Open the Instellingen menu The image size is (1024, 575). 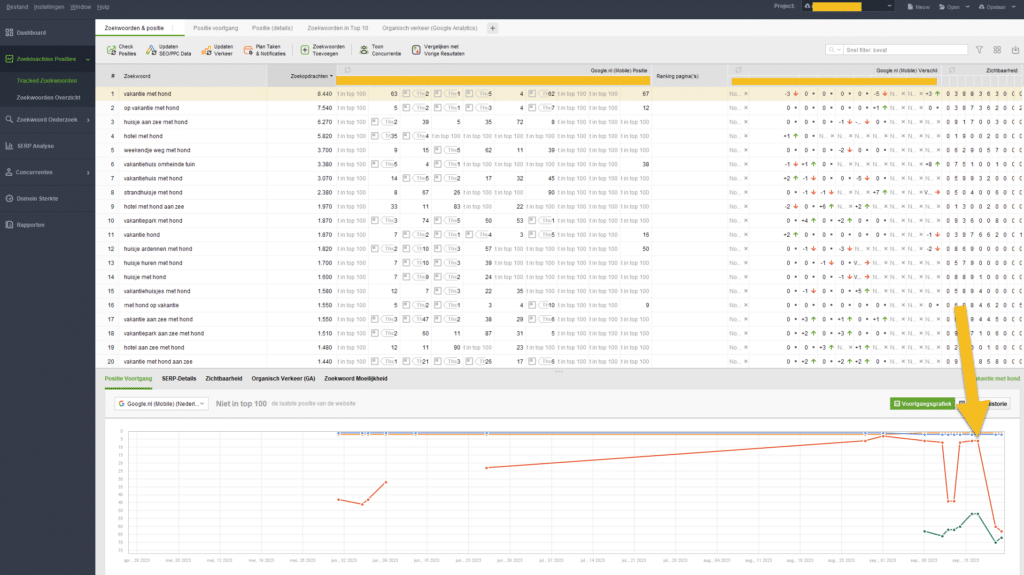click(x=49, y=7)
